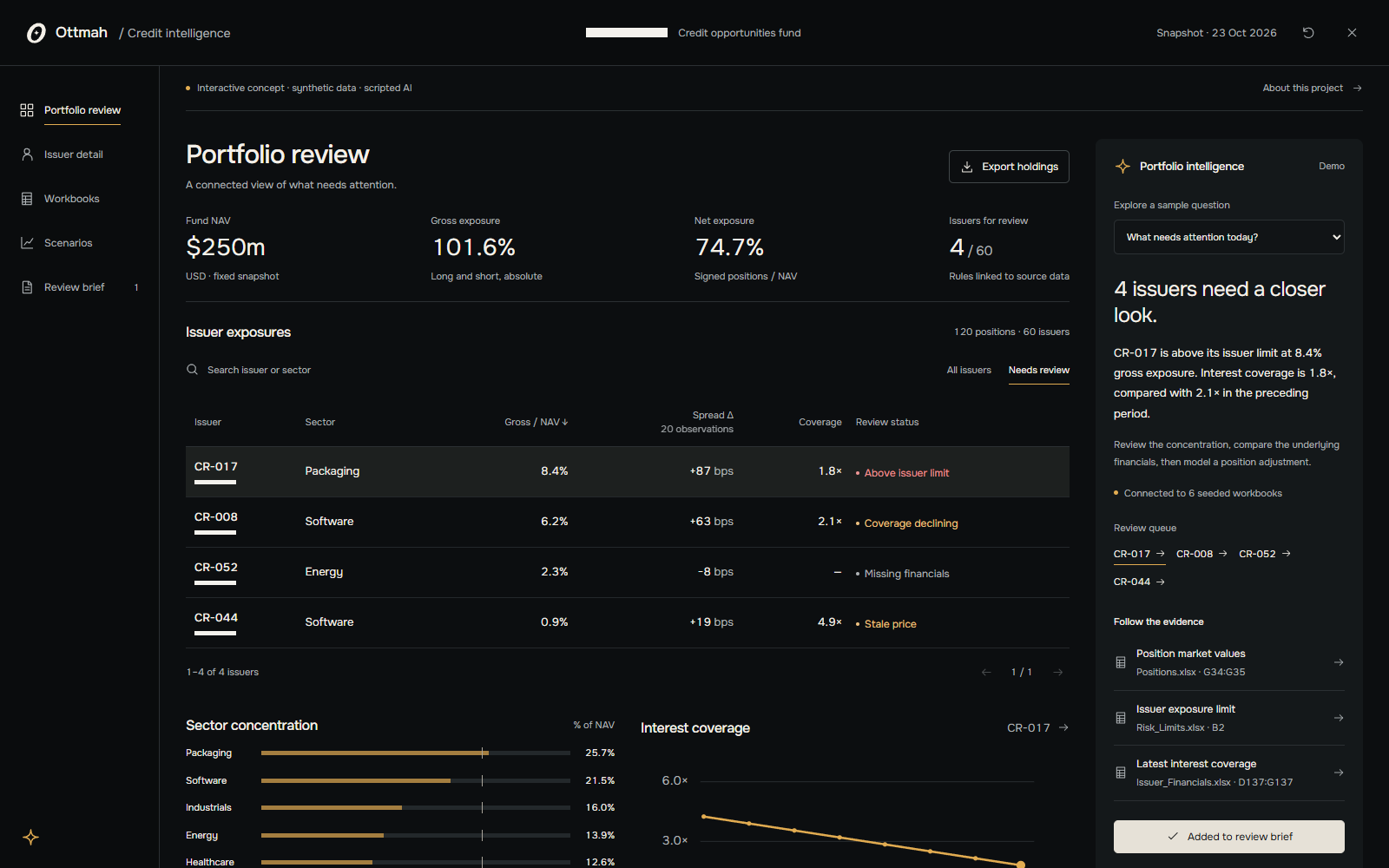Go to previous page arrow
The height and width of the screenshot is (868, 1389).
coord(986,672)
